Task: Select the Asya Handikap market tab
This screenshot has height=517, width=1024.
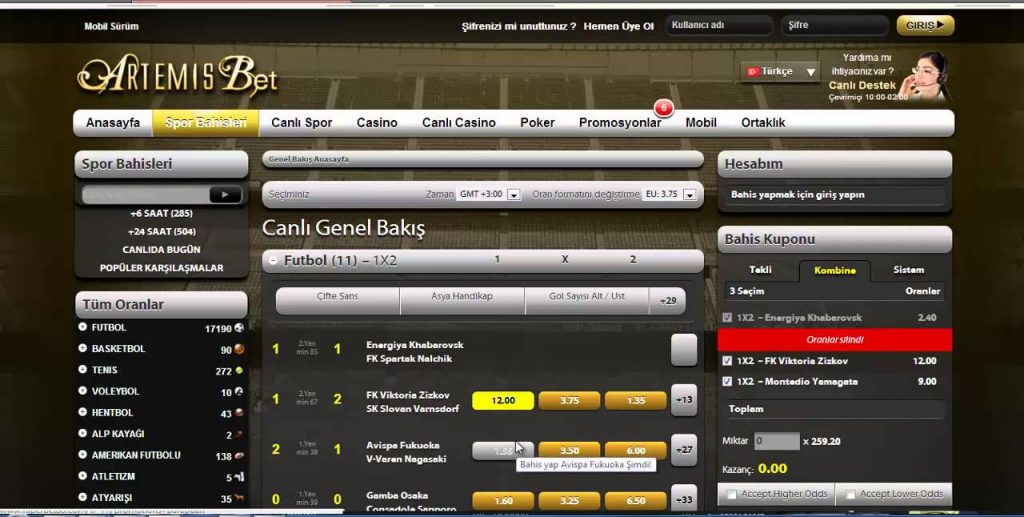Action: pos(462,300)
